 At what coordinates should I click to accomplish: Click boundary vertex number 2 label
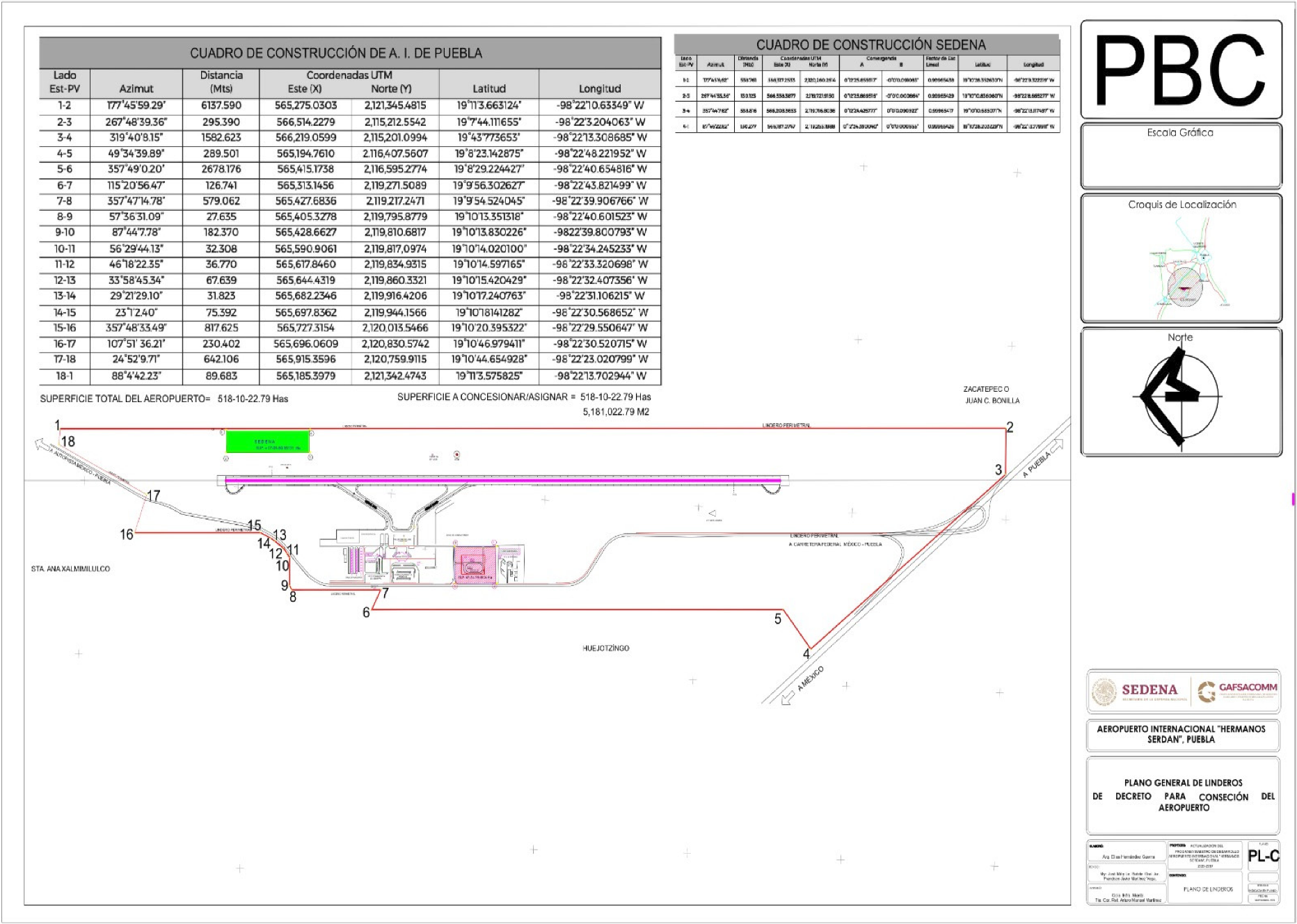coord(1010,427)
